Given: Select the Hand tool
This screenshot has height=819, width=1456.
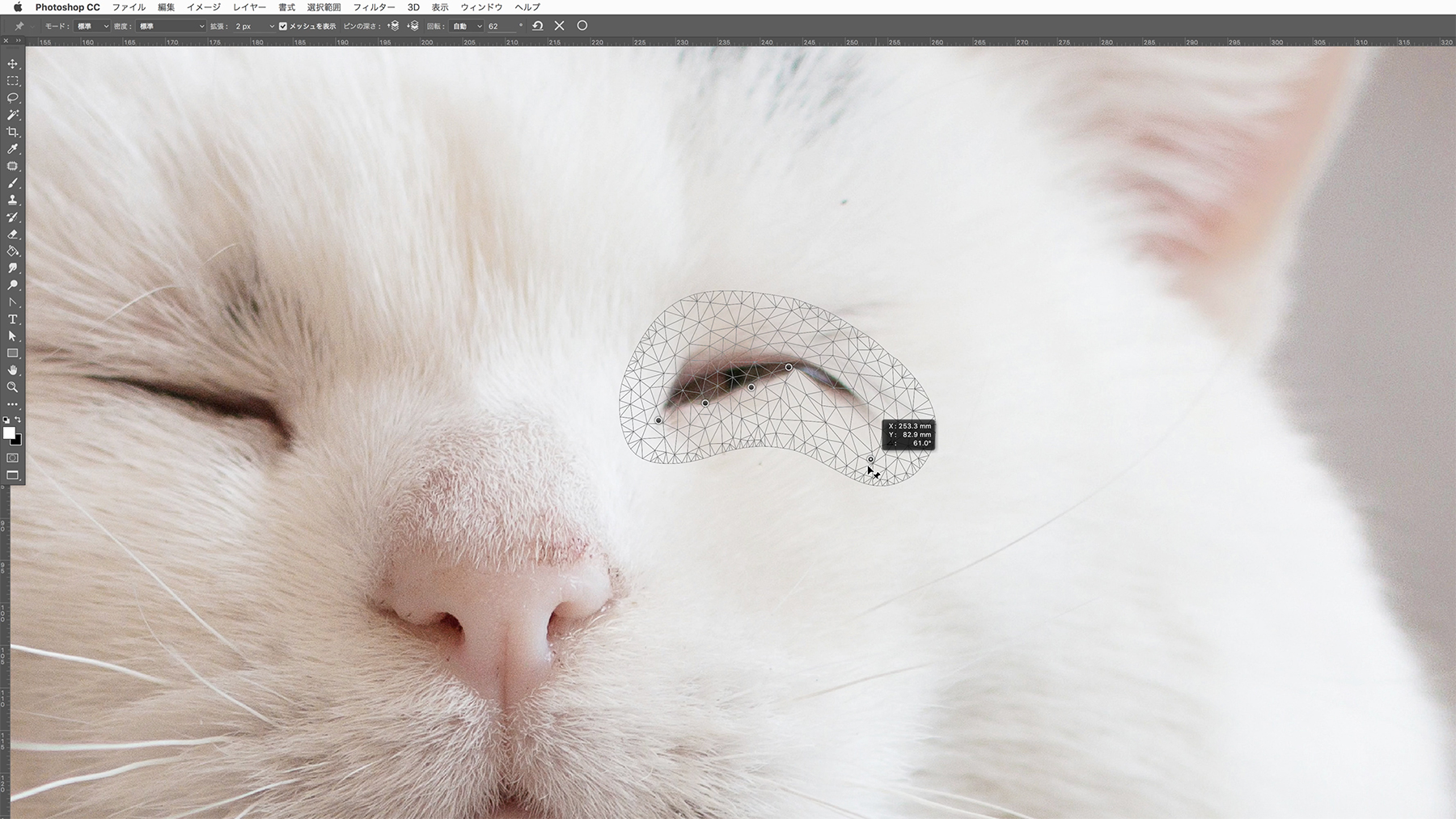Looking at the screenshot, I should 12,370.
